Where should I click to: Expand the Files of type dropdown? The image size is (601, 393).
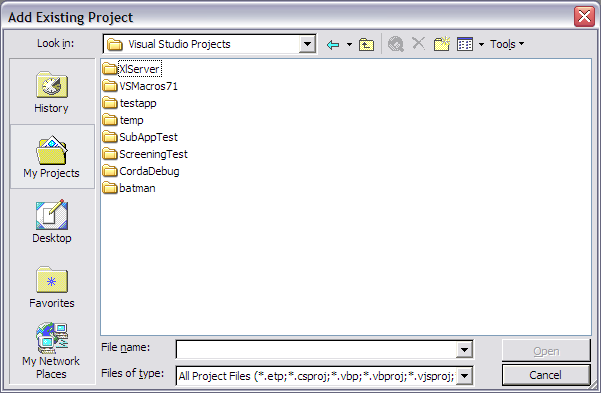[x=464, y=376]
